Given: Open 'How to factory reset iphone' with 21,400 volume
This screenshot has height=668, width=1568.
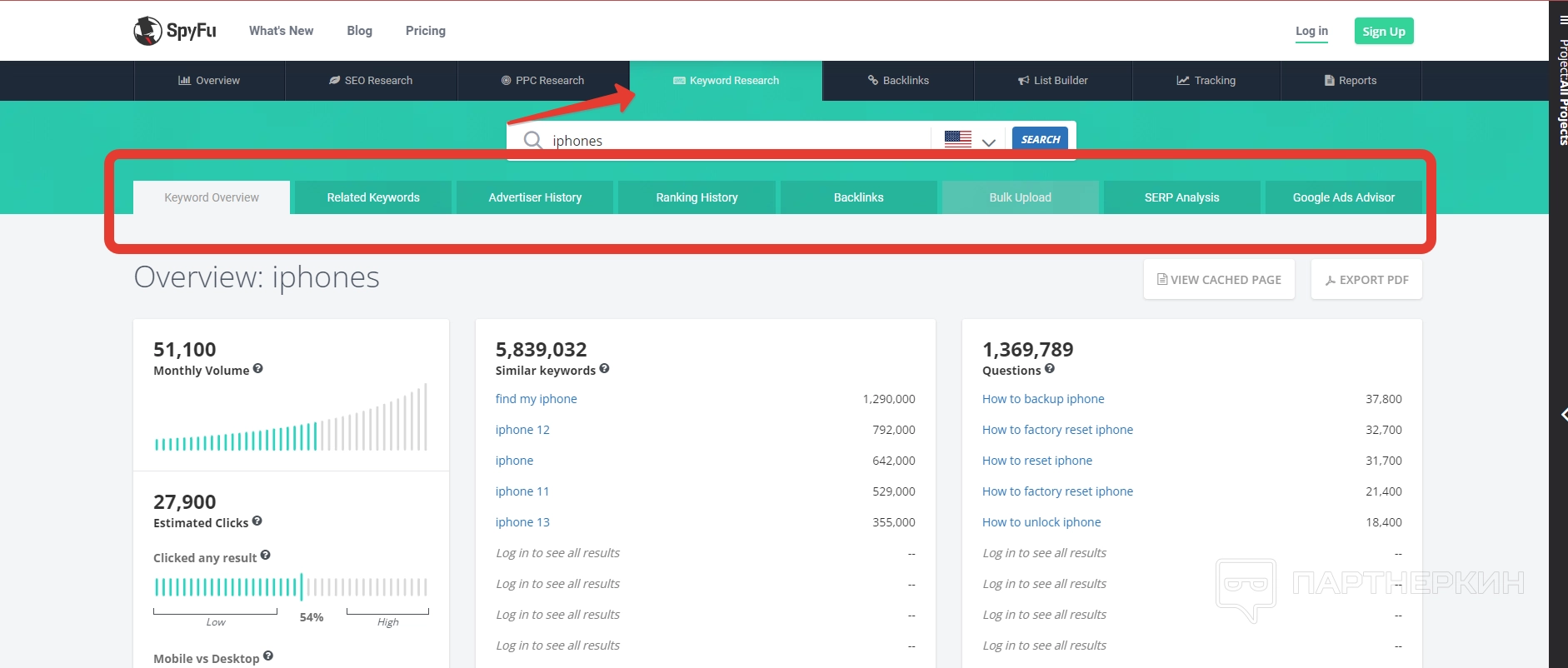Looking at the screenshot, I should [1057, 491].
